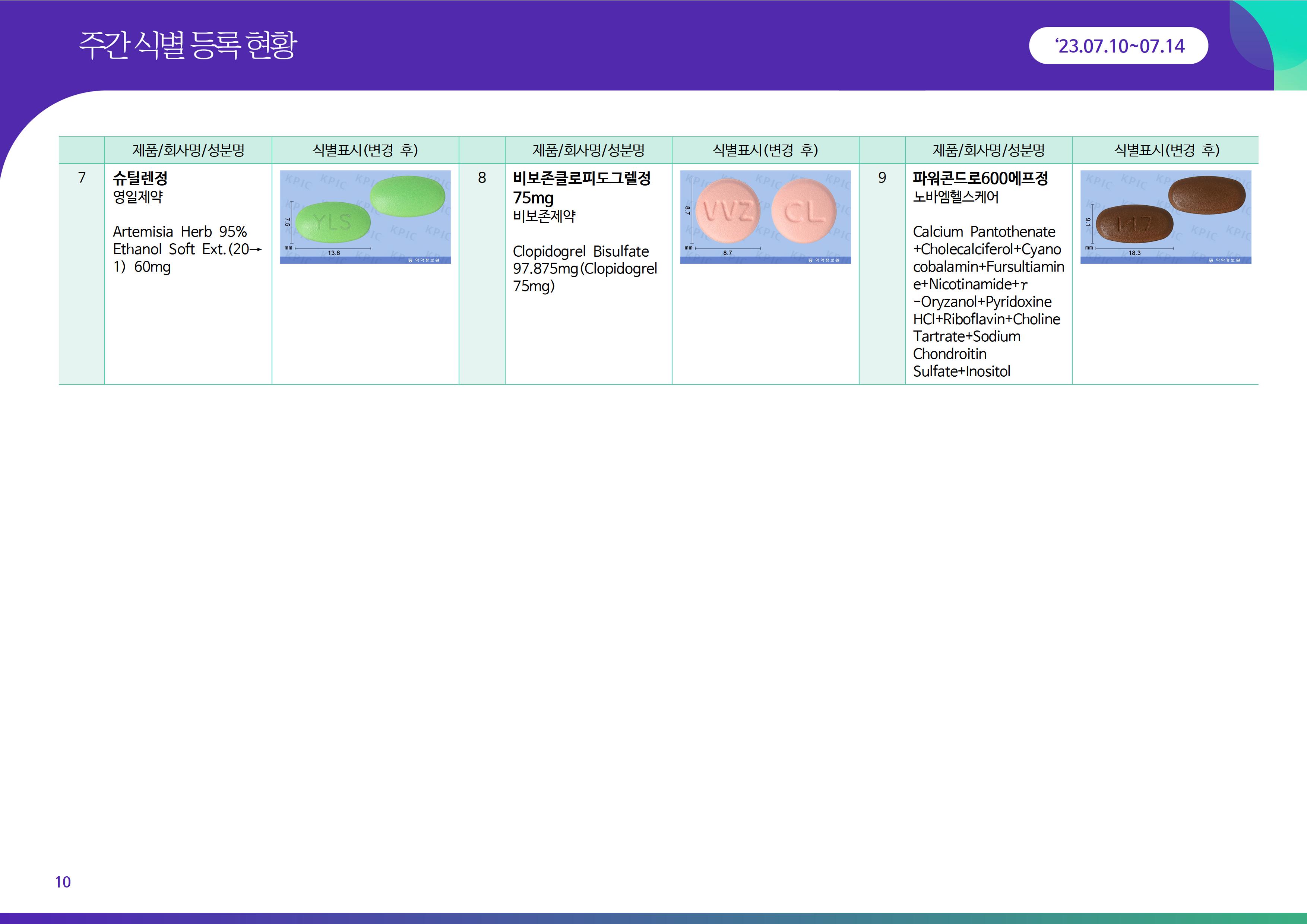
Task: Click the pink VVZ CL tablet image
Action: coord(765,217)
